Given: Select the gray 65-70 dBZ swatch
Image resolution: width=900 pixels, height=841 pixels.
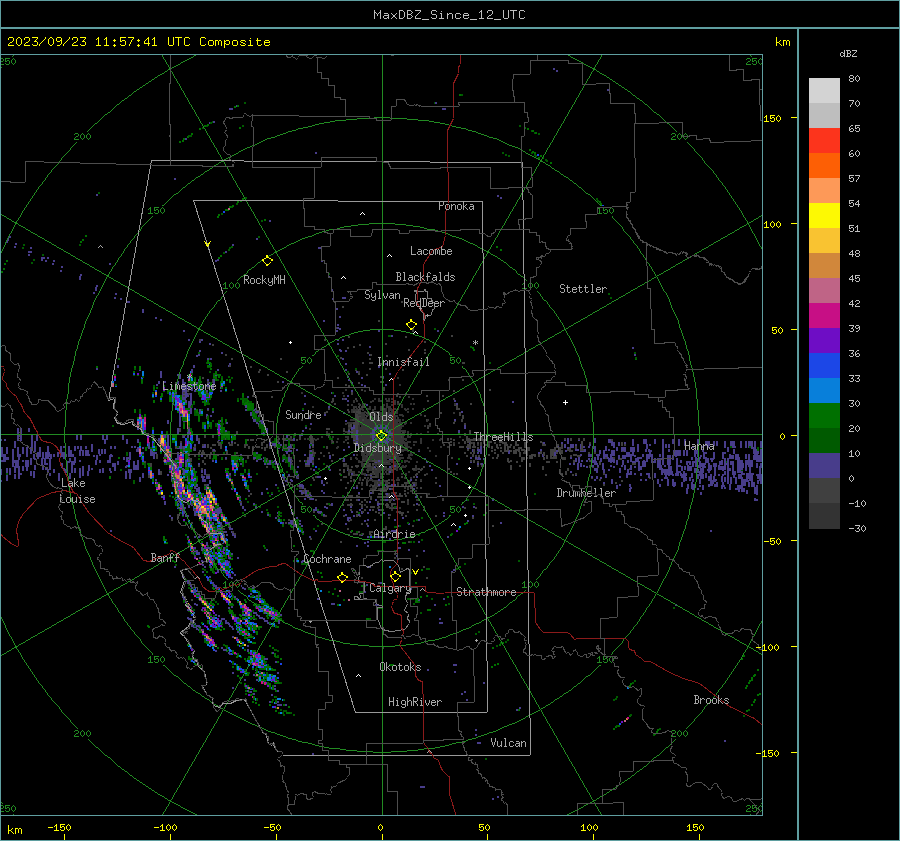Looking at the screenshot, I should point(824,116).
